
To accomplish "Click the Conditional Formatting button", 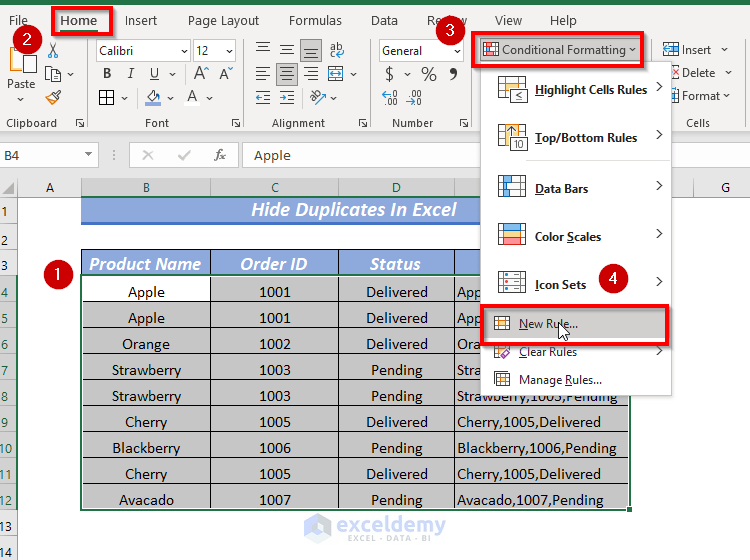I will click(x=559, y=50).
